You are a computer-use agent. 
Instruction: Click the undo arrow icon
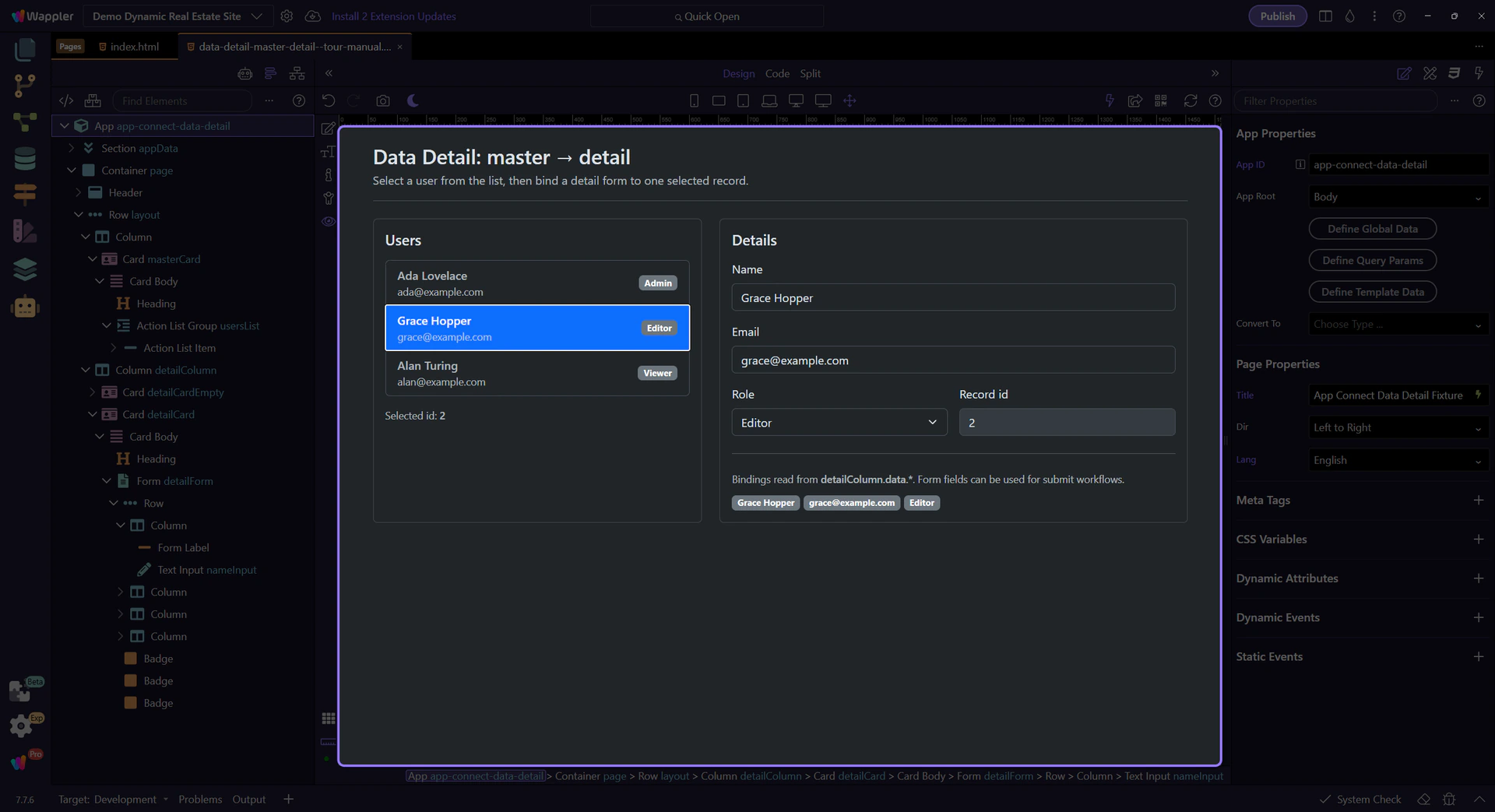329,100
